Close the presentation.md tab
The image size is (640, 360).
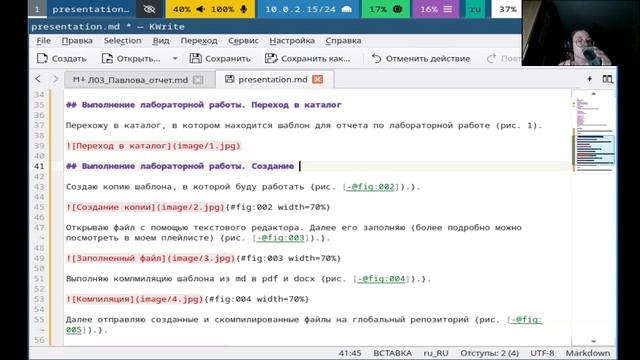point(318,80)
